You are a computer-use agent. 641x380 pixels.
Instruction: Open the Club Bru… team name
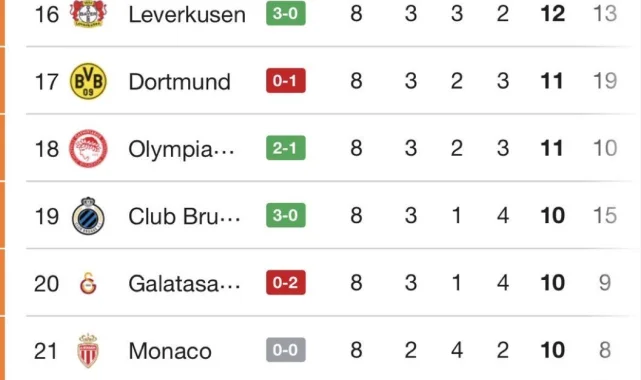[184, 216]
